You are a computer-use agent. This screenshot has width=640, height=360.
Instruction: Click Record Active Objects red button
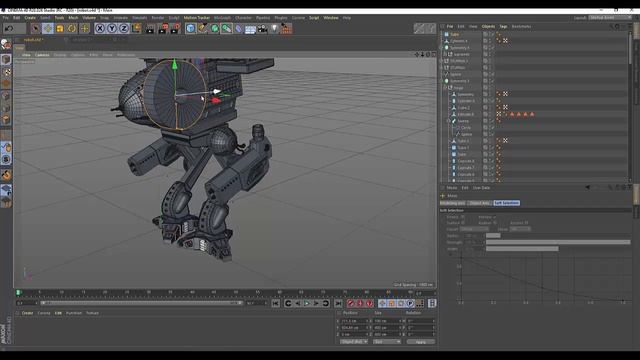click(x=351, y=303)
